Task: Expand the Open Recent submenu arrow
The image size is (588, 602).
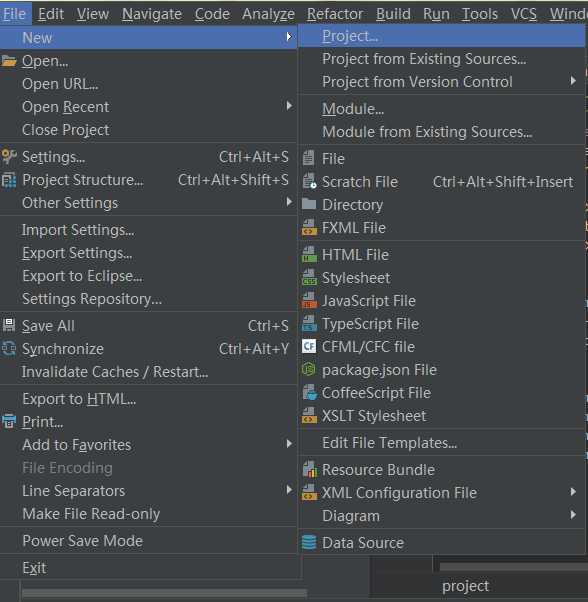Action: click(289, 106)
